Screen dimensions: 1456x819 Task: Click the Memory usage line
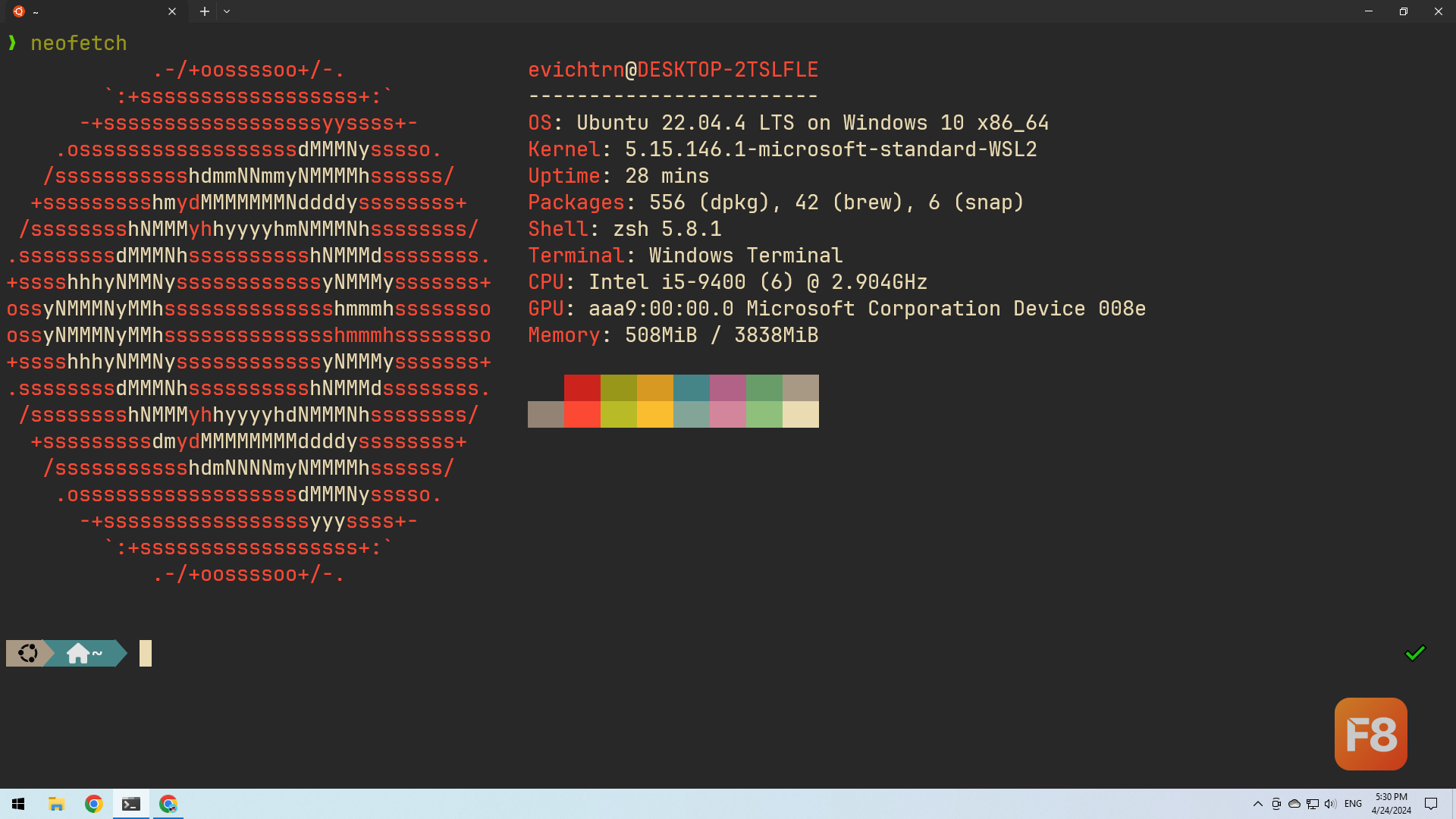673,335
